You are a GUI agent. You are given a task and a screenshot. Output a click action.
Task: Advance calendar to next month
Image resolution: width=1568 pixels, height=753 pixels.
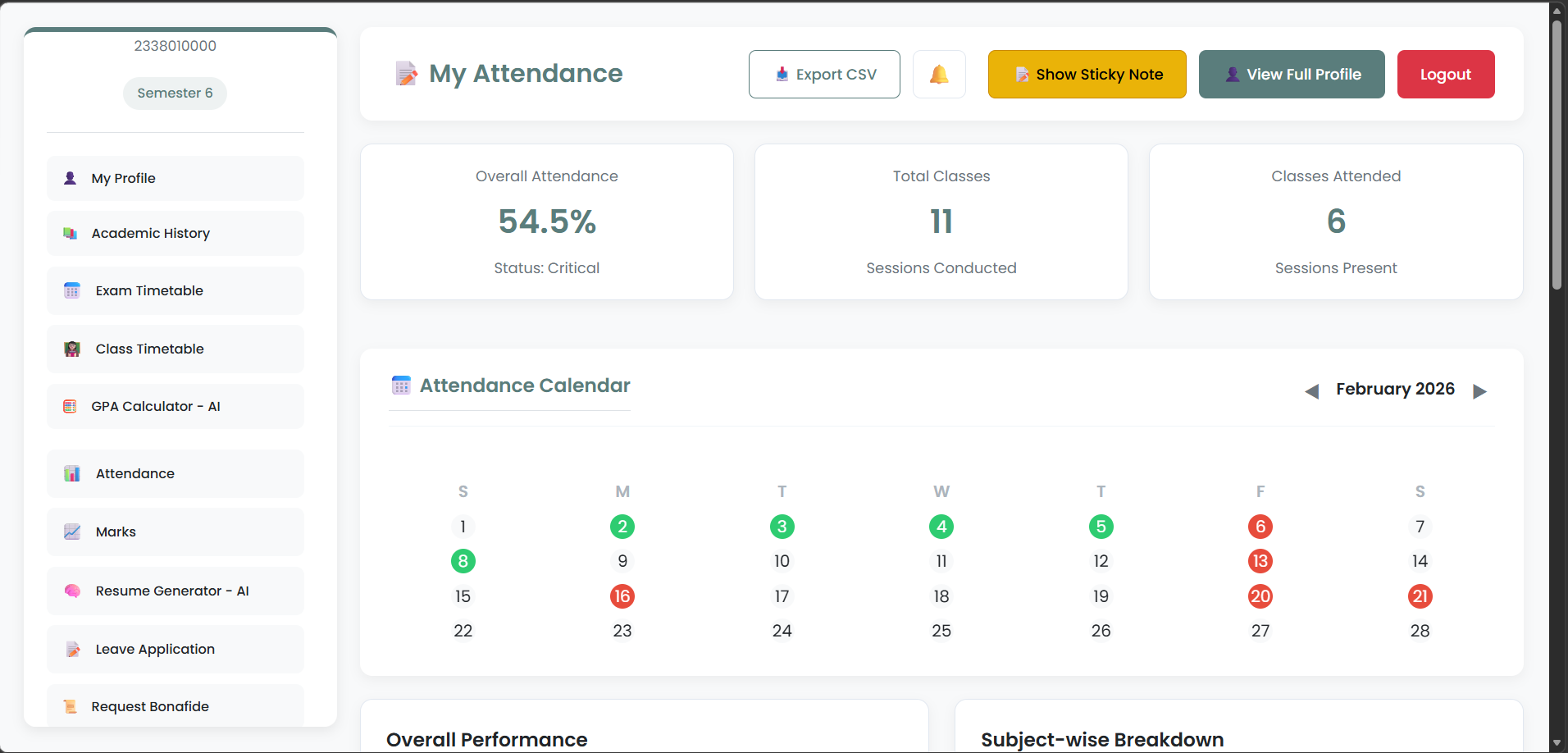click(x=1479, y=391)
